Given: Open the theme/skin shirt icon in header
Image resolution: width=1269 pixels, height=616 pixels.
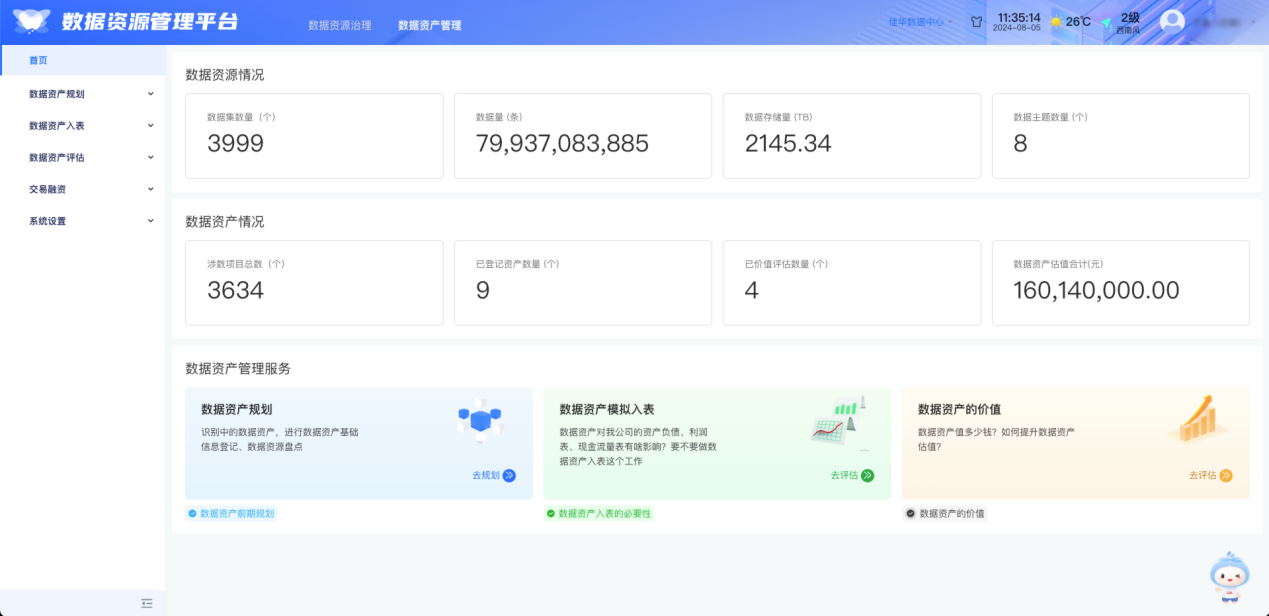Looking at the screenshot, I should tap(975, 20).
